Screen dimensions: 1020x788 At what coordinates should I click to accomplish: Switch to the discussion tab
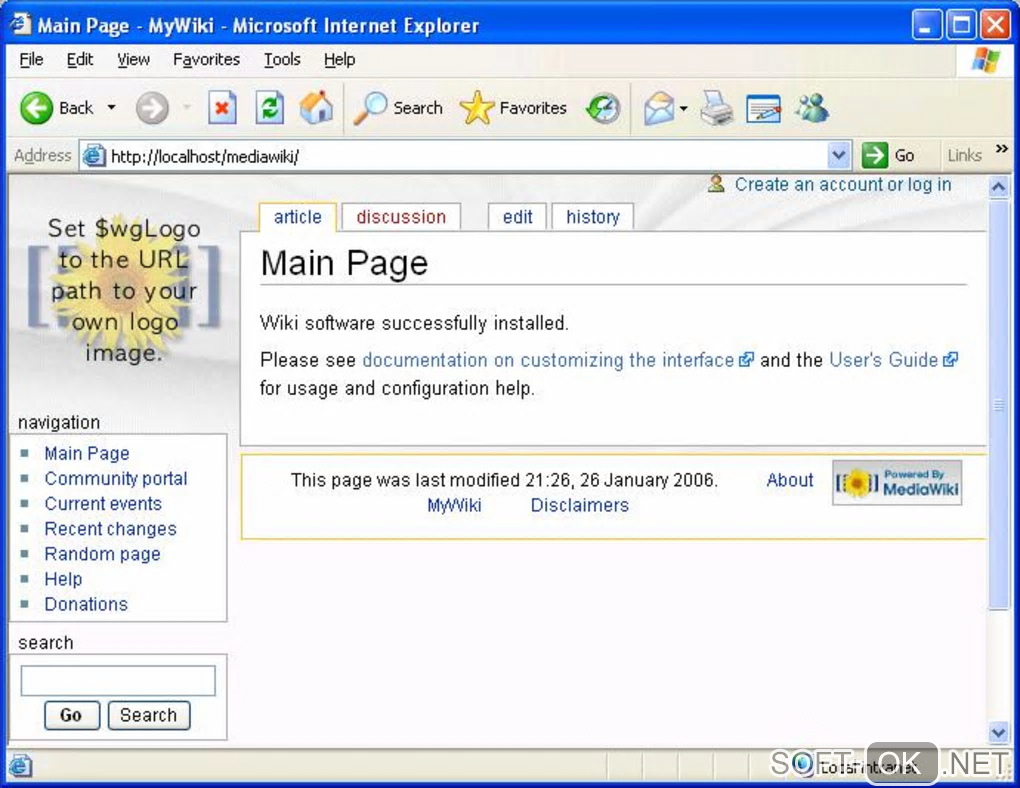[x=401, y=217]
